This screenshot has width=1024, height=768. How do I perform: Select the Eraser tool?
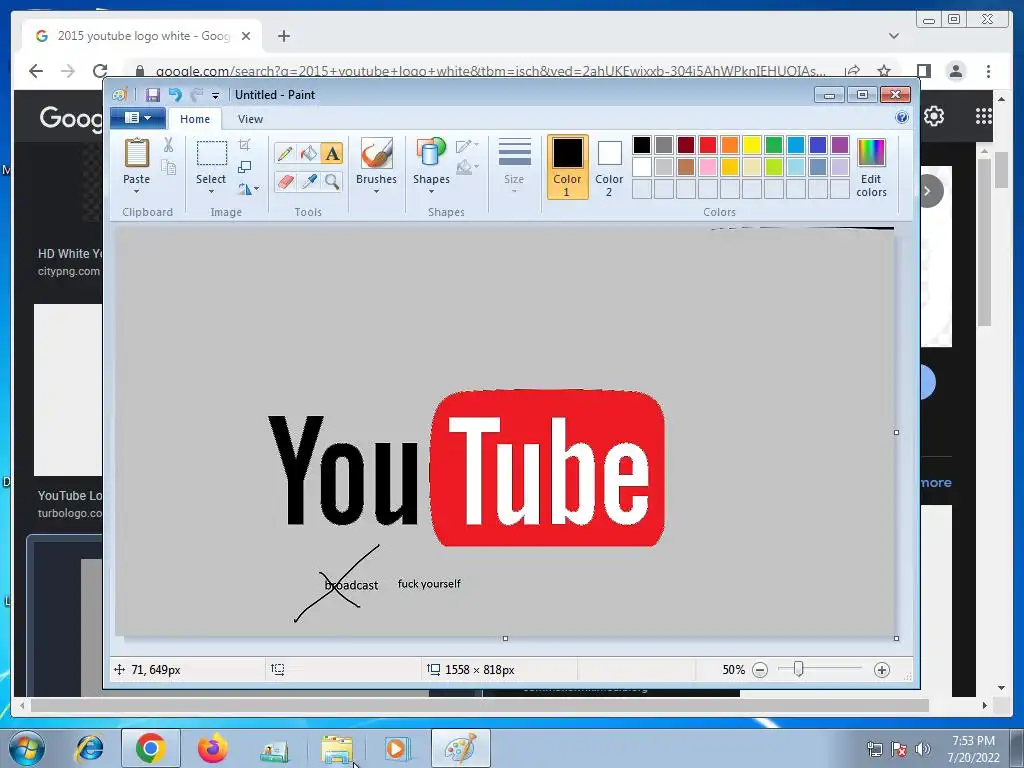(285, 181)
